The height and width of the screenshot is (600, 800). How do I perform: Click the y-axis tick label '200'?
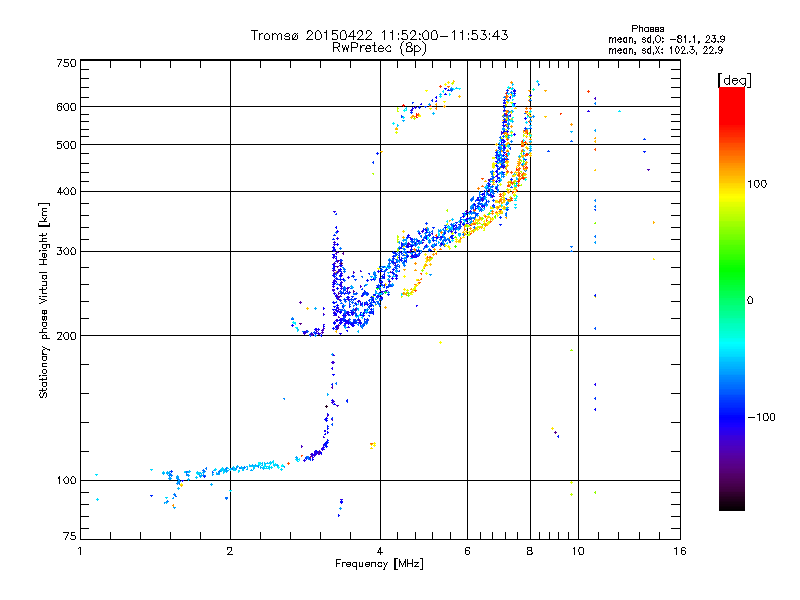(x=66, y=336)
